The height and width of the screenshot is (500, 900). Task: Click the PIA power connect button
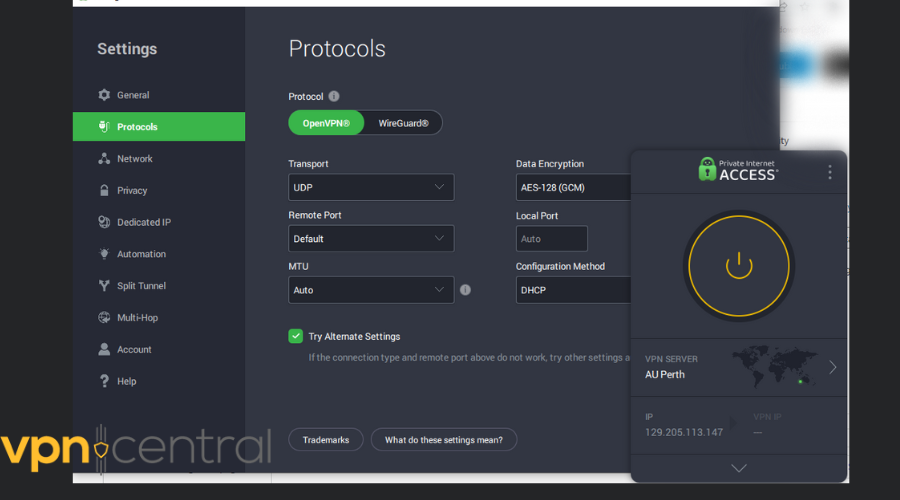[739, 266]
